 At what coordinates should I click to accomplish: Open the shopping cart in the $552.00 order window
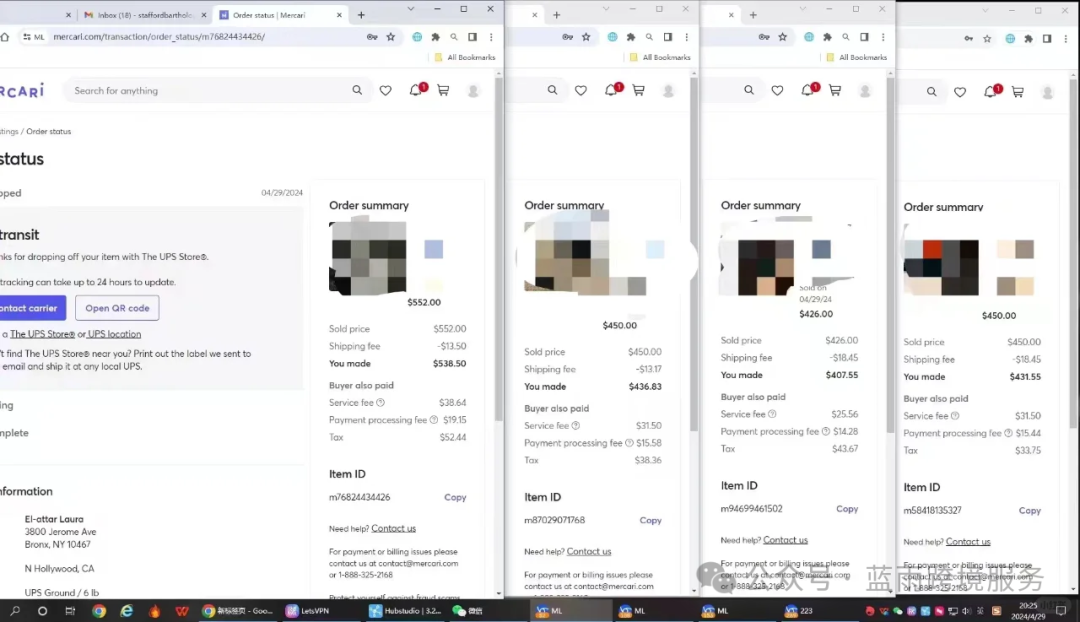[x=444, y=90]
